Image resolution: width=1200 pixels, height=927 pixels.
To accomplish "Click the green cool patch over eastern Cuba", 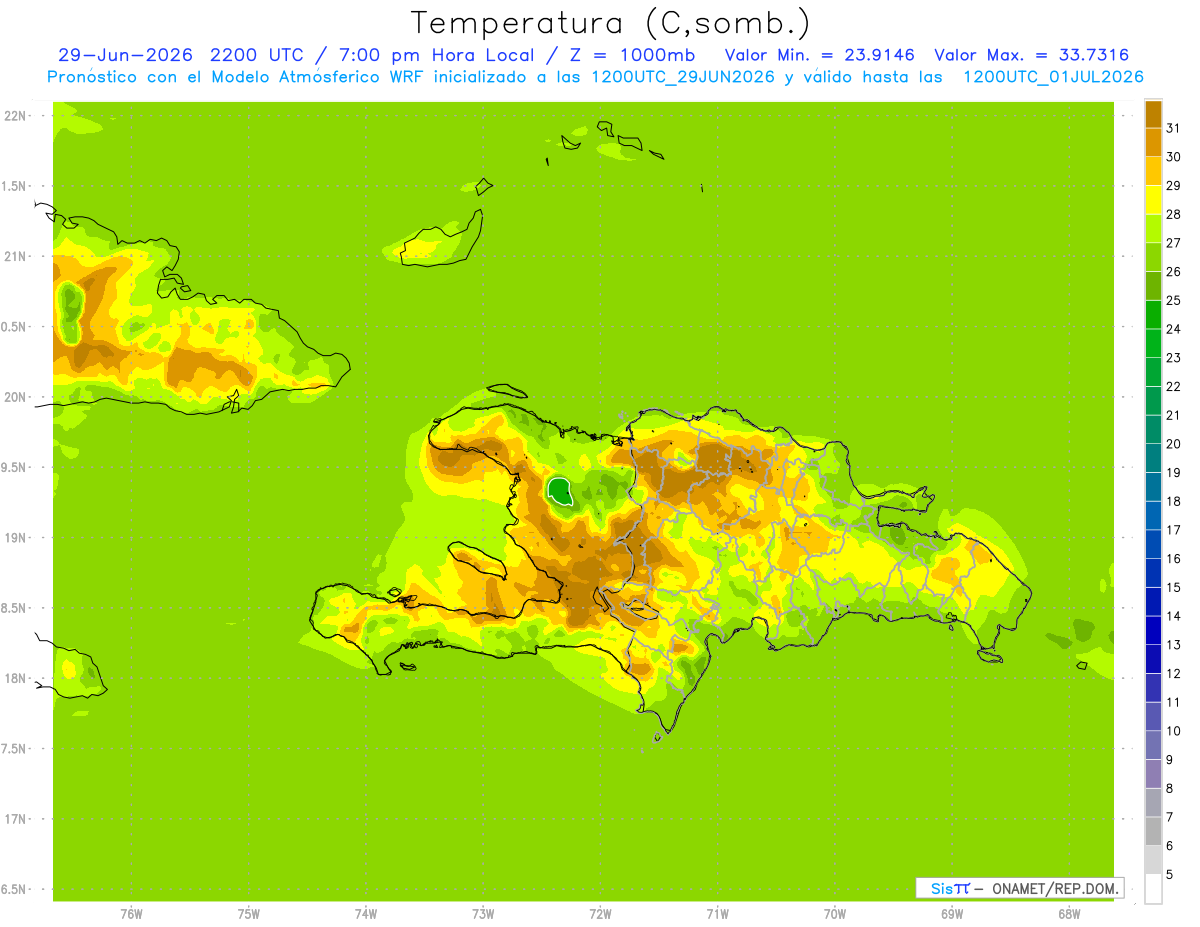I will pyautogui.click(x=70, y=311).
